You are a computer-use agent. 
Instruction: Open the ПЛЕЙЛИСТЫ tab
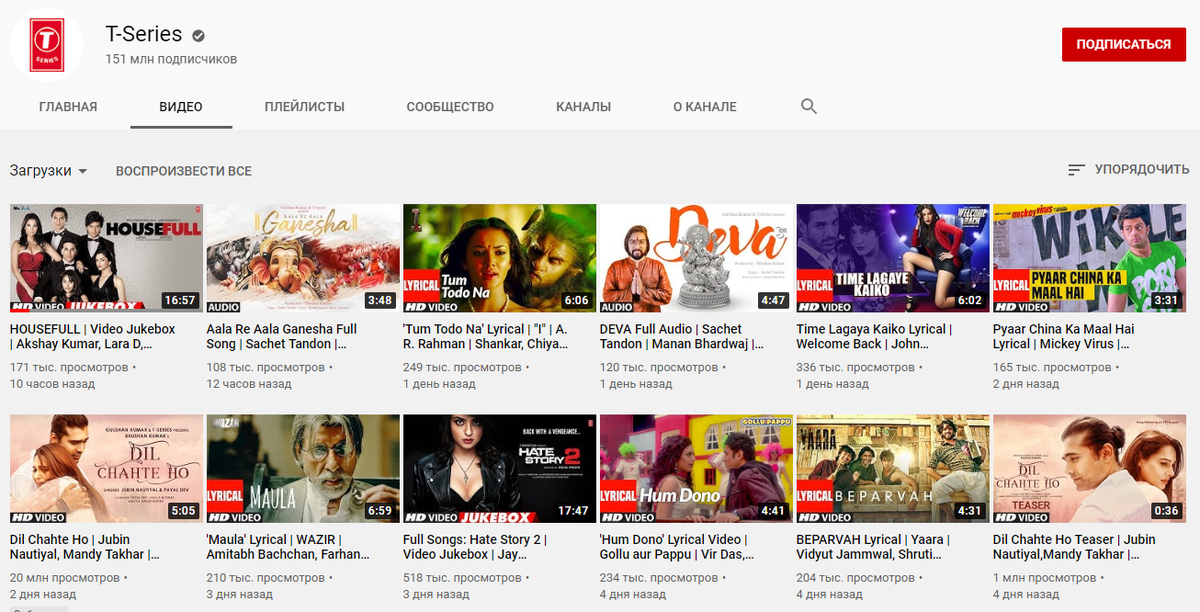click(x=305, y=107)
